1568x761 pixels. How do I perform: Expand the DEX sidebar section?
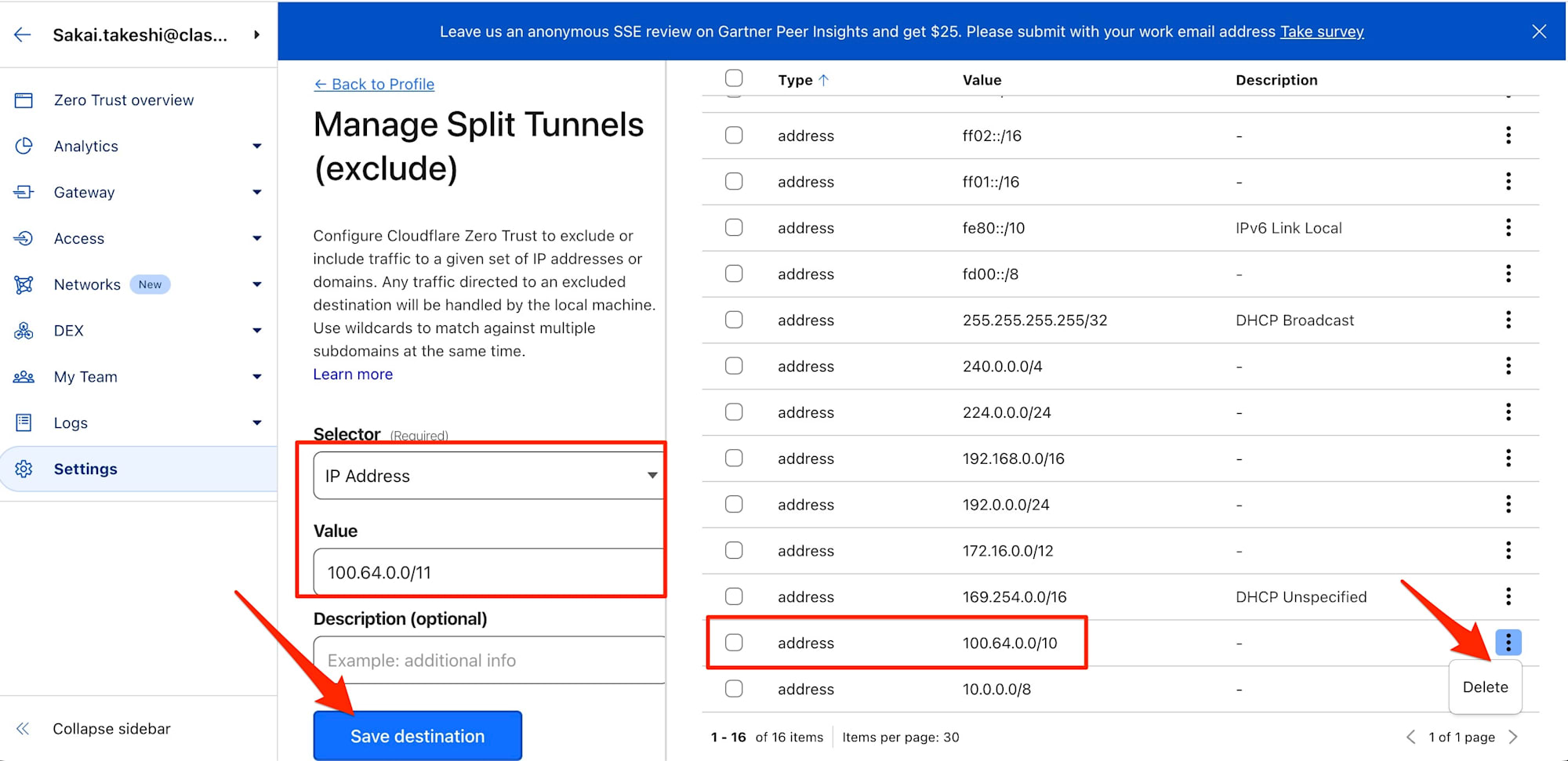[257, 331]
